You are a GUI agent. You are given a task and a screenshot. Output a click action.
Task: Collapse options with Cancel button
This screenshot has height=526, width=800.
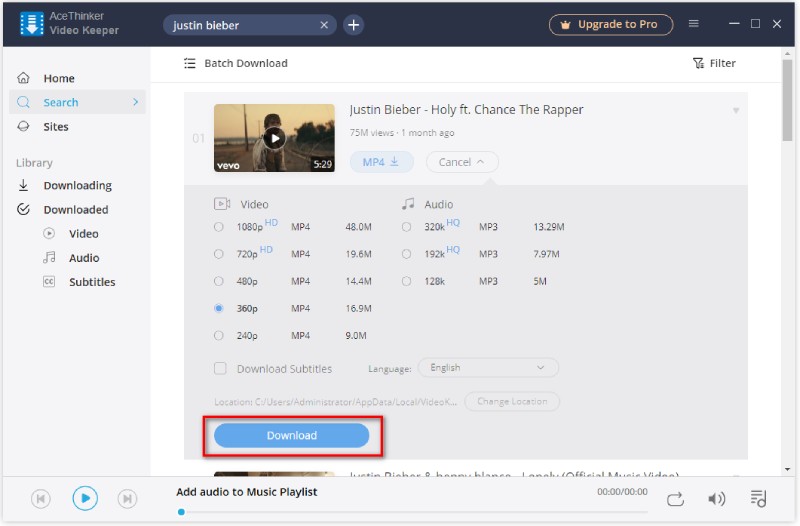462,162
